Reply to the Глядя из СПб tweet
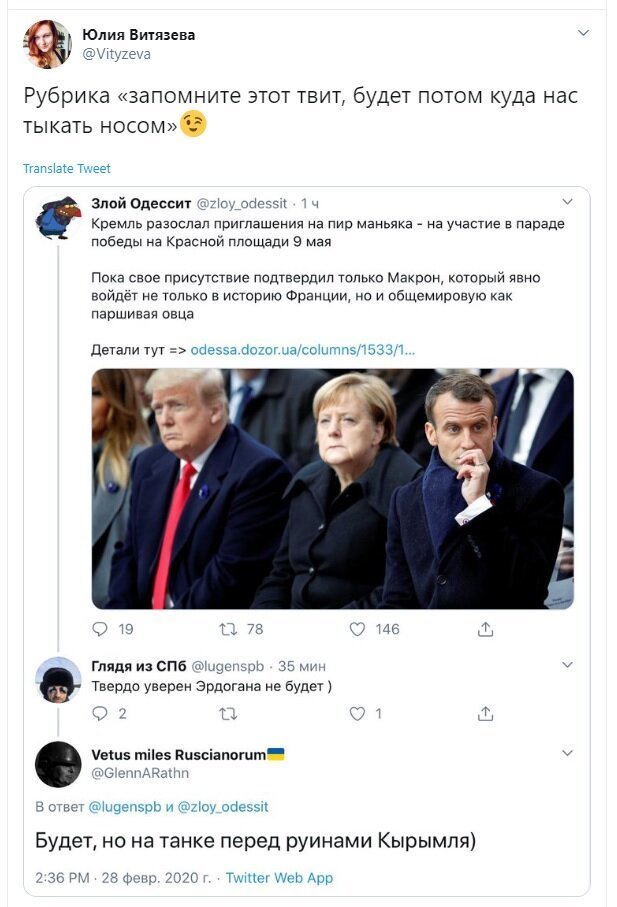617x907 pixels. [x=100, y=714]
